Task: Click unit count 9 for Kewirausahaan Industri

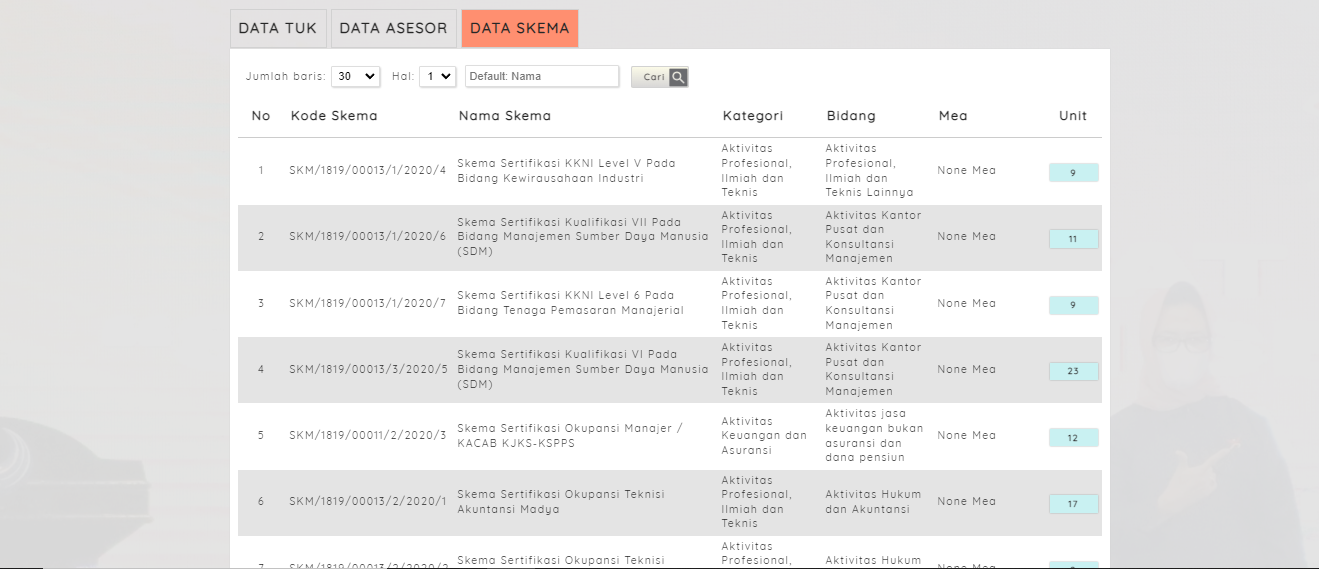Action: pyautogui.click(x=1073, y=172)
